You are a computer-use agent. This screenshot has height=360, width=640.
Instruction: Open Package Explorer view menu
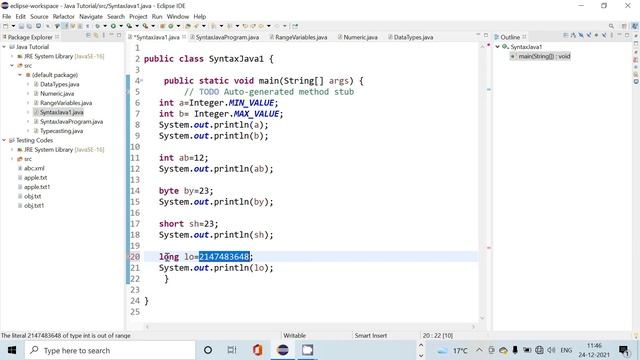(104, 36)
